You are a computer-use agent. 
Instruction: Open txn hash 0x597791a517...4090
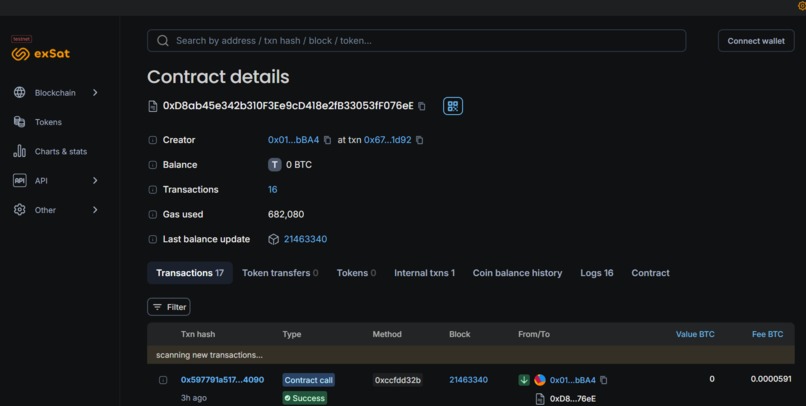tap(223, 380)
